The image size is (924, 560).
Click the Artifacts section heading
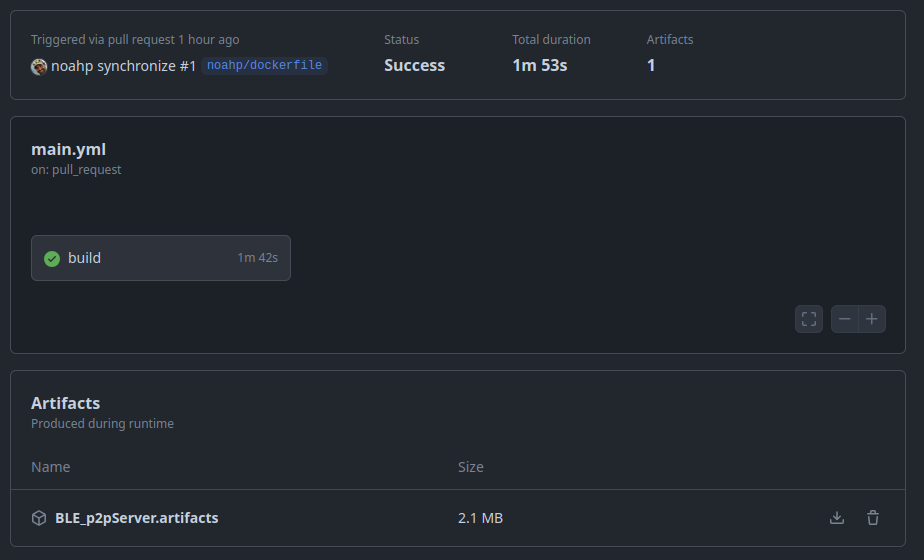tap(65, 403)
